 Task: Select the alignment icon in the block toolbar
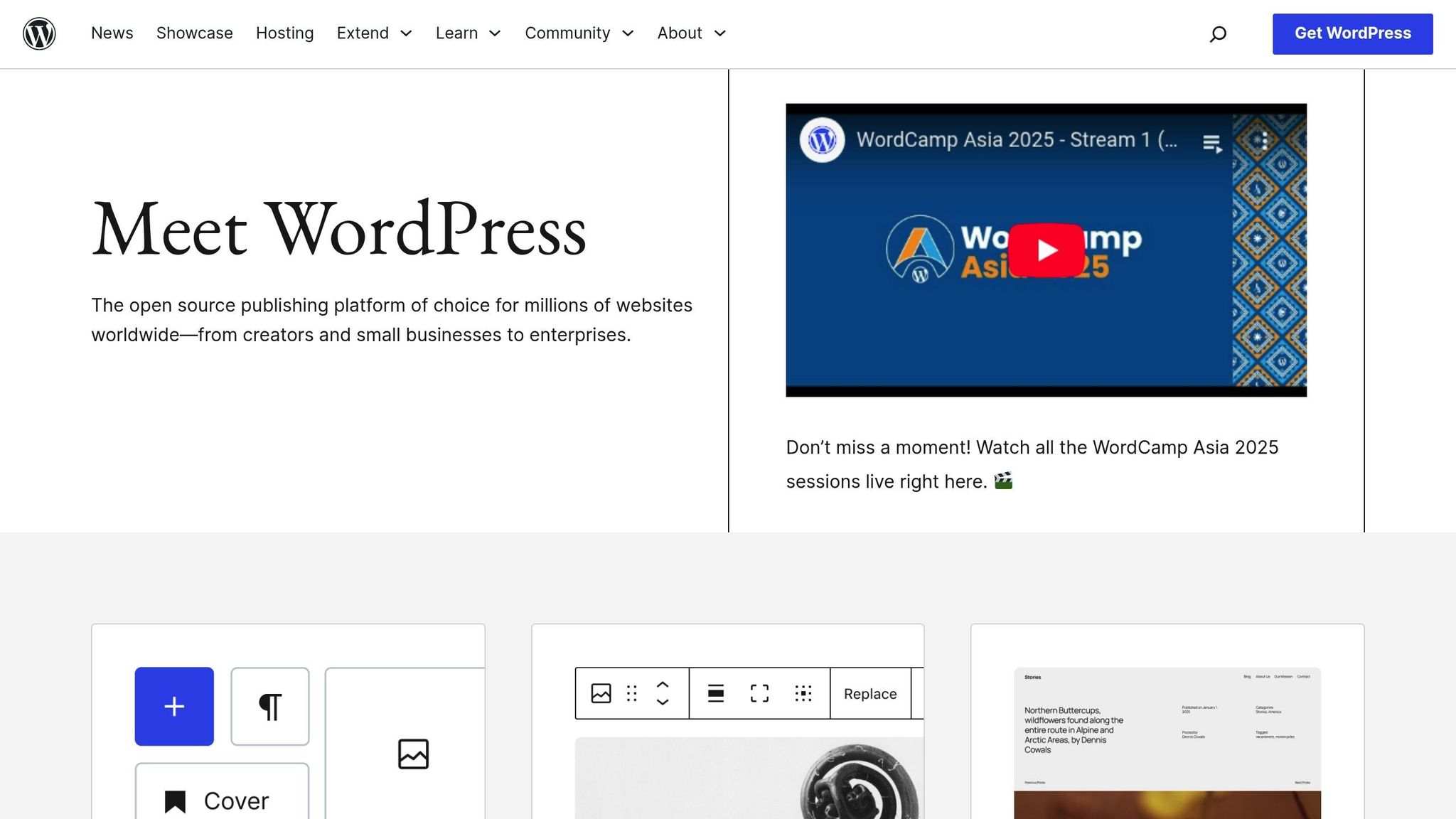pyautogui.click(x=716, y=693)
